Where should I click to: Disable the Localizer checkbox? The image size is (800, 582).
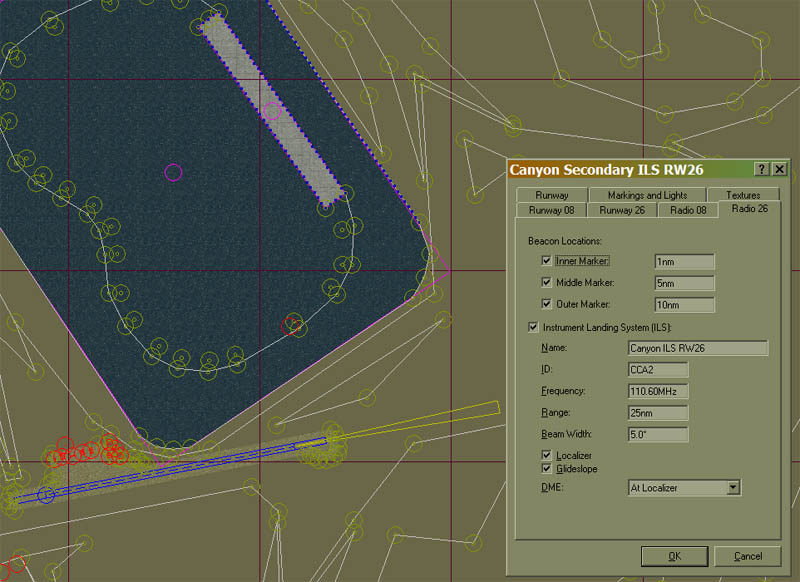(546, 455)
